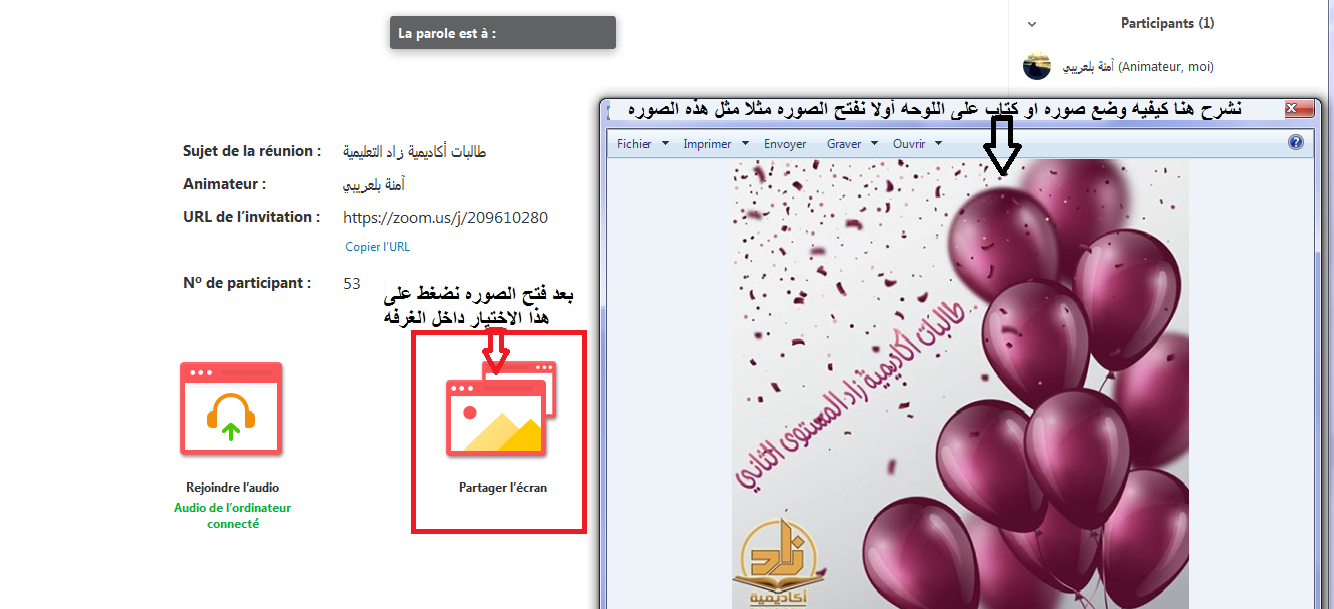Click the zoom.us invitation URL text
1334x609 pixels.
445,217
